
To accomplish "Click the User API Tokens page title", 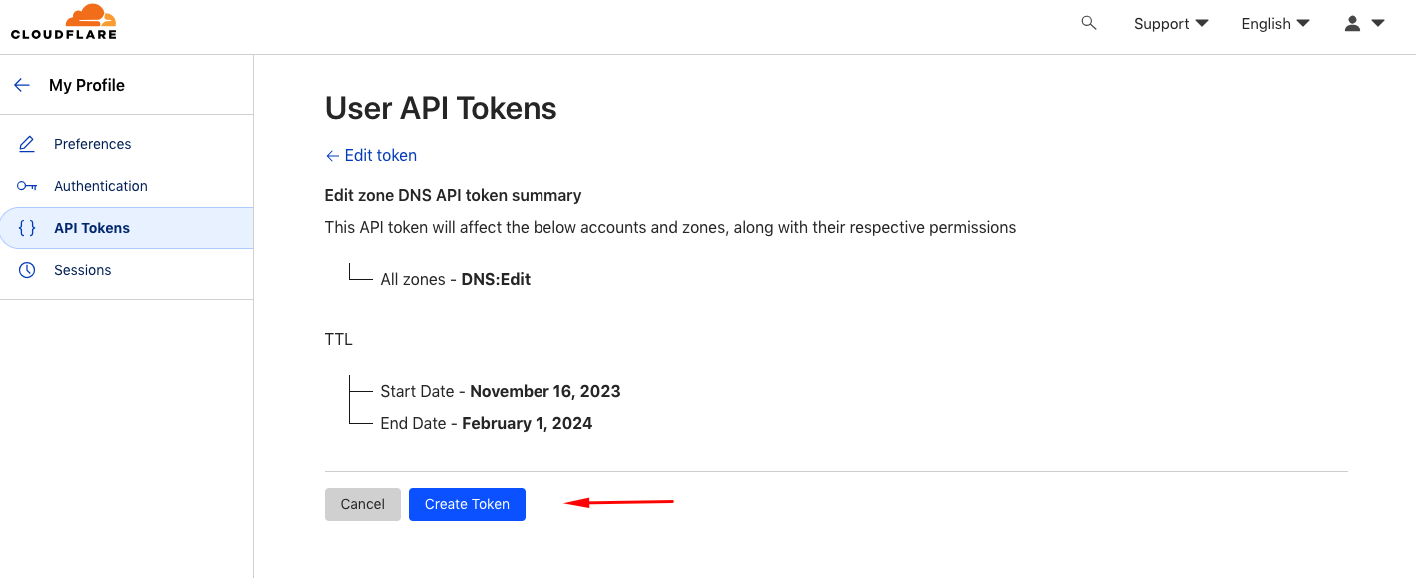I will click(441, 108).
